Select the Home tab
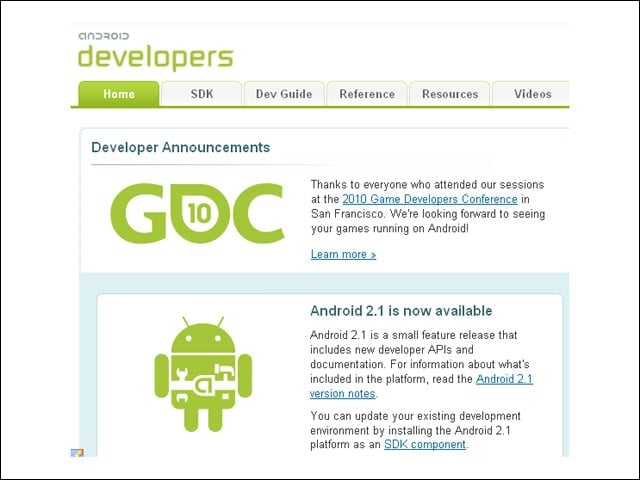 tap(119, 94)
